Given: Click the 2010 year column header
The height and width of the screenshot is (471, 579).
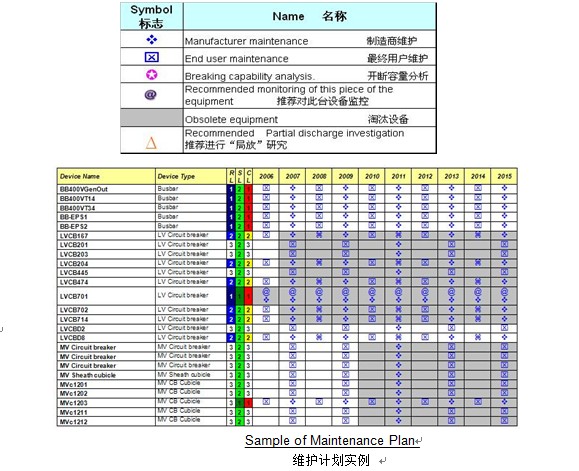Looking at the screenshot, I should (x=372, y=176).
